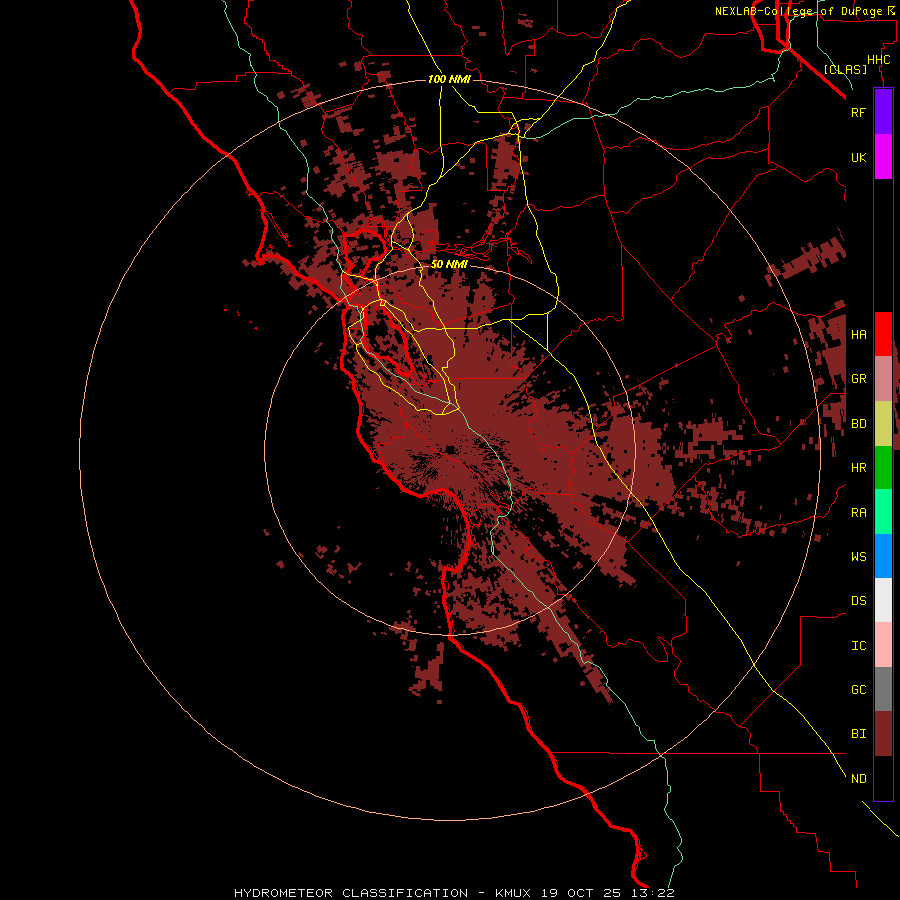Click the 'IC' legend label
This screenshot has height=900, width=900.
858,646
